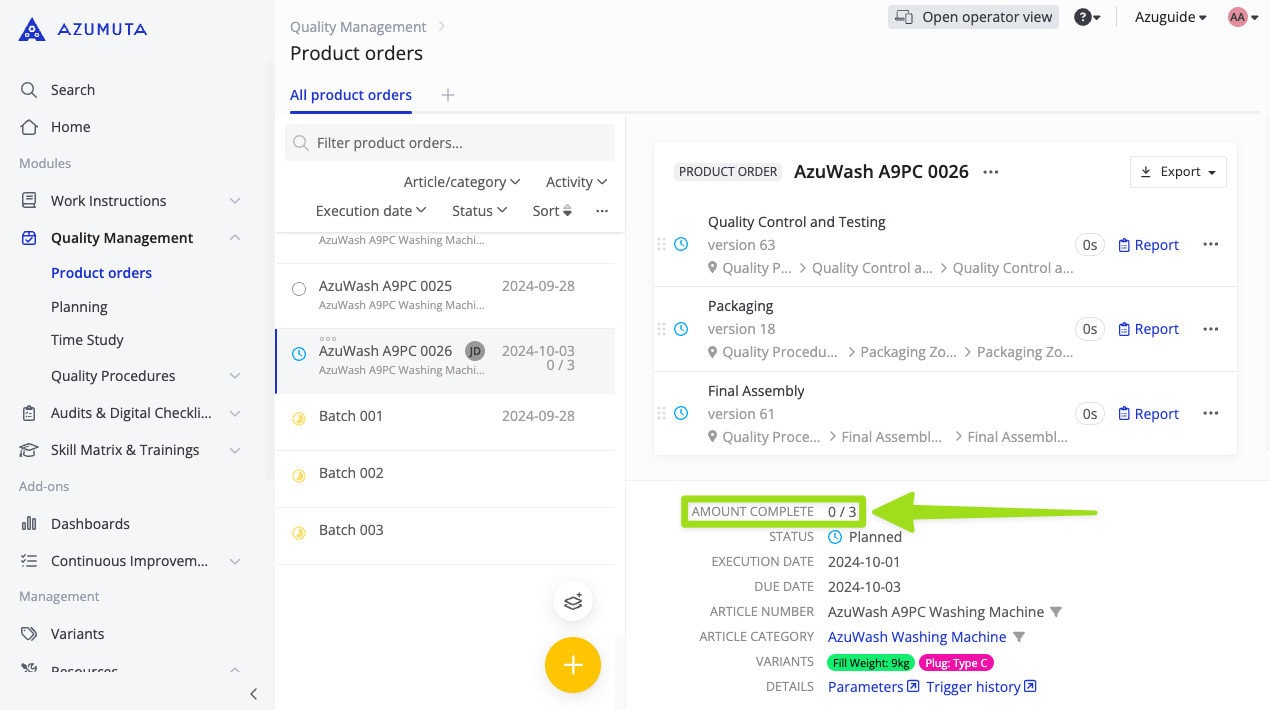Image resolution: width=1270 pixels, height=710 pixels.
Task: Click the Filter product orders input field
Action: pos(449,142)
